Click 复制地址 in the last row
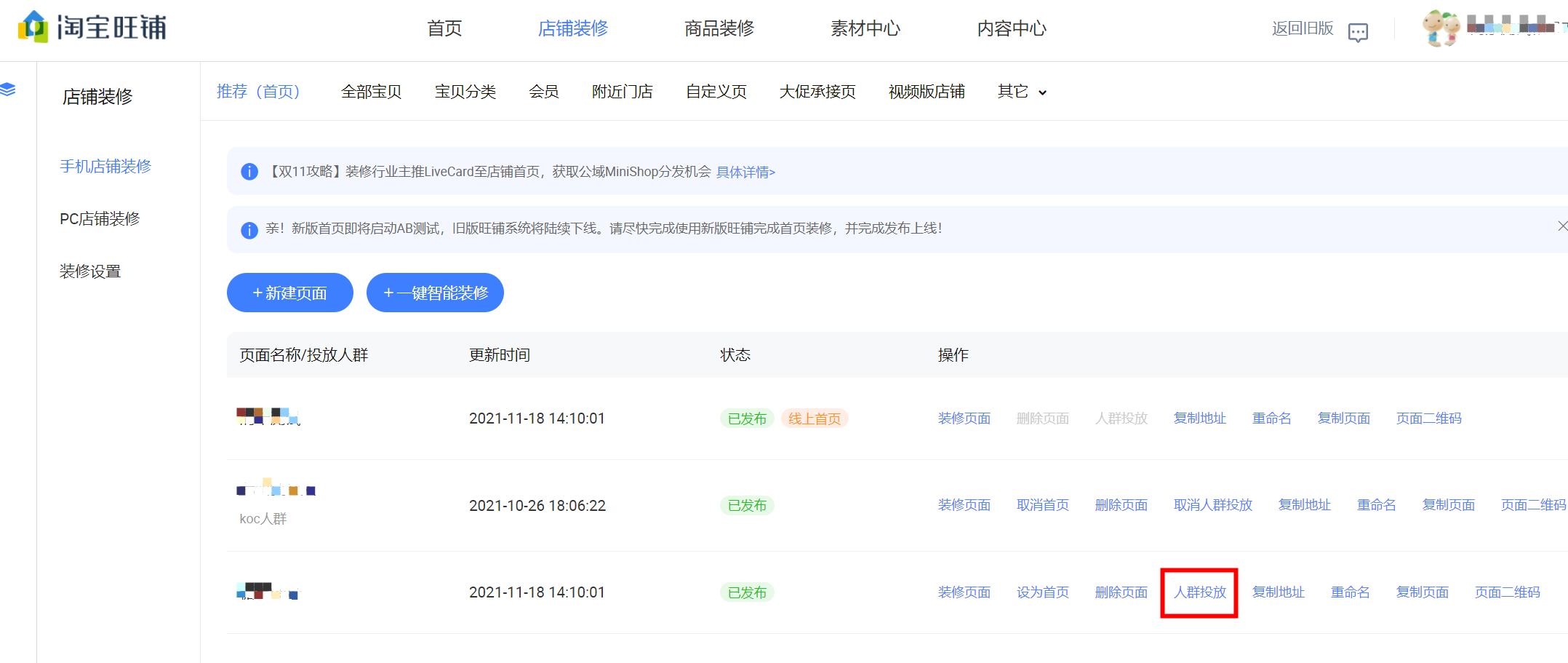This screenshot has height=663, width=1568. tap(1279, 592)
